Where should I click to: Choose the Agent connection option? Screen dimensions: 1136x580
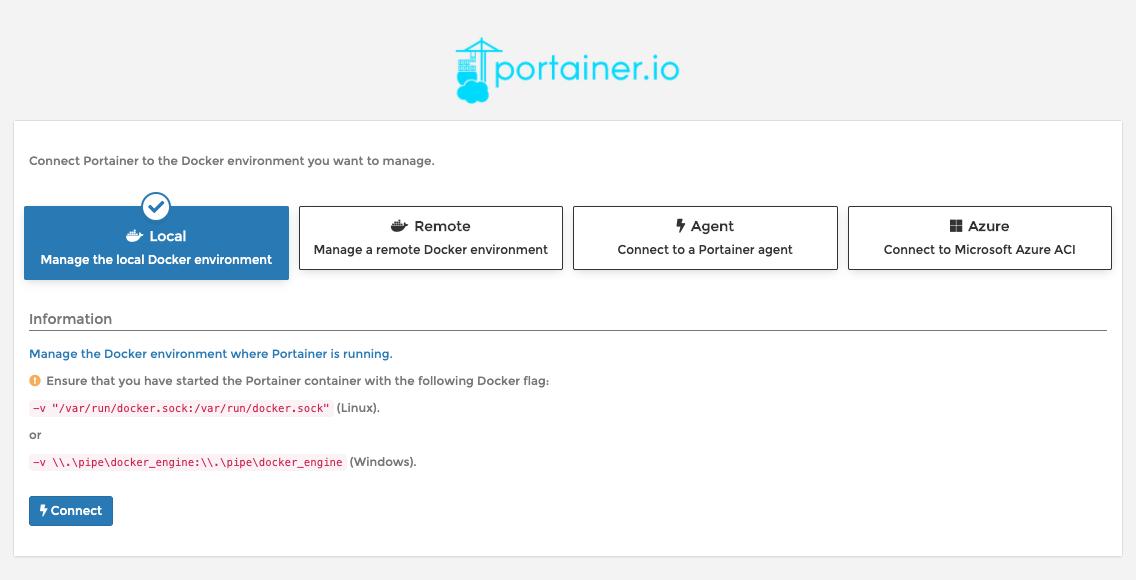click(x=705, y=238)
